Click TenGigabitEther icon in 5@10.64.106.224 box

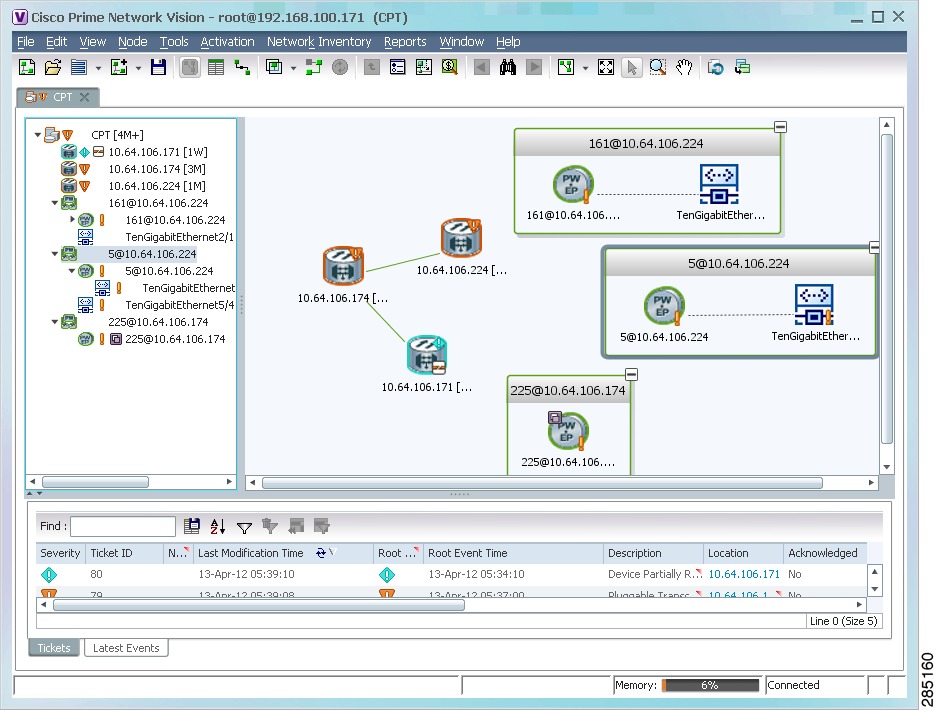[x=814, y=305]
